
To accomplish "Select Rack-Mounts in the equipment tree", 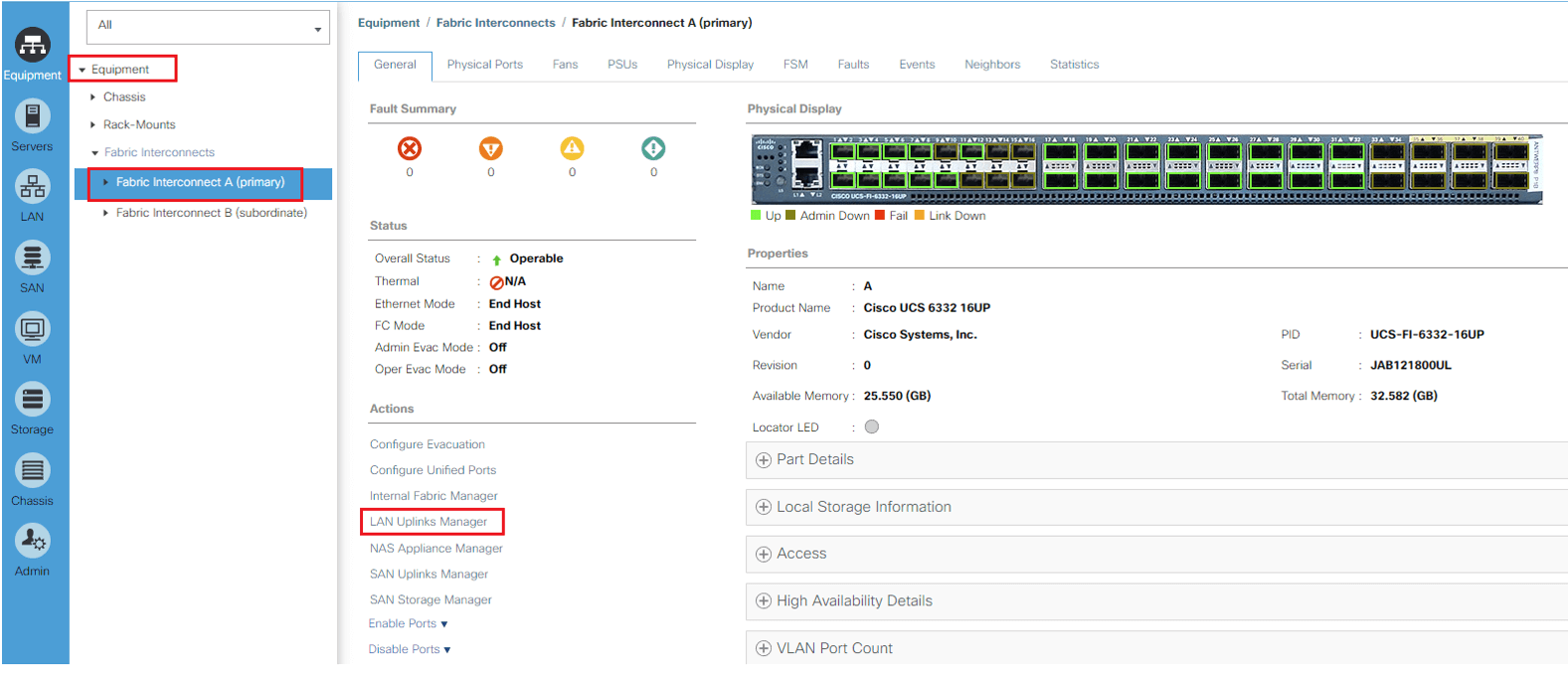I will click(x=139, y=125).
